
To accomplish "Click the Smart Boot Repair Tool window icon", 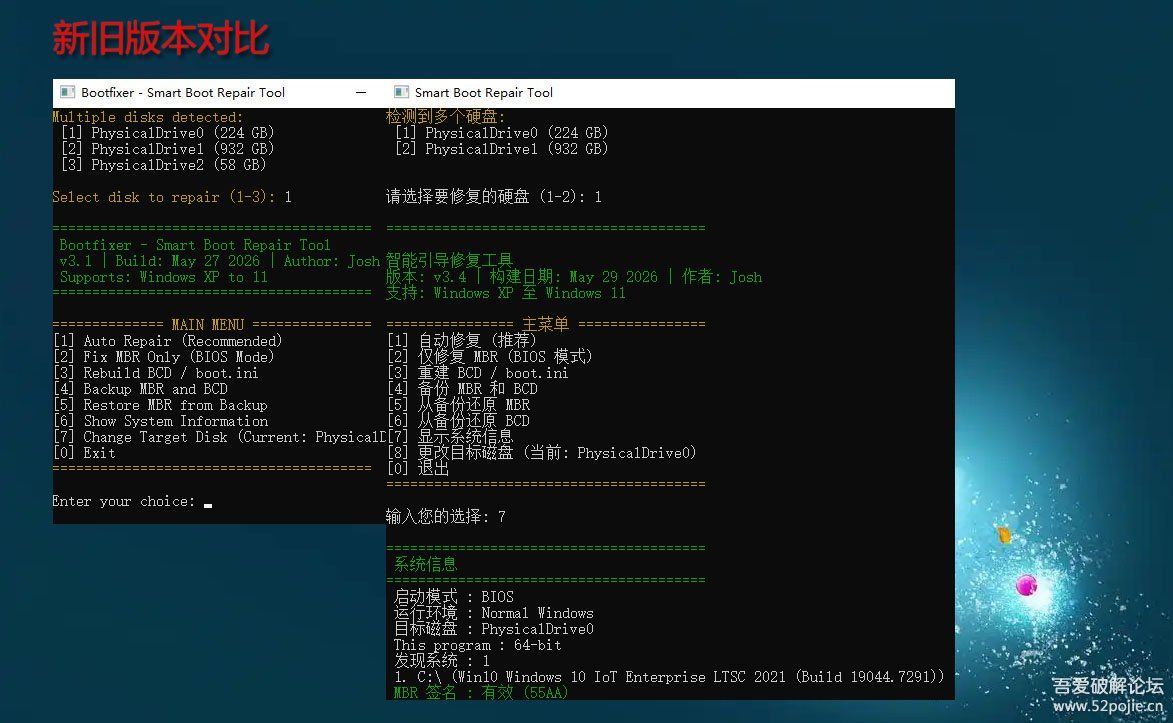I will pyautogui.click(x=401, y=92).
